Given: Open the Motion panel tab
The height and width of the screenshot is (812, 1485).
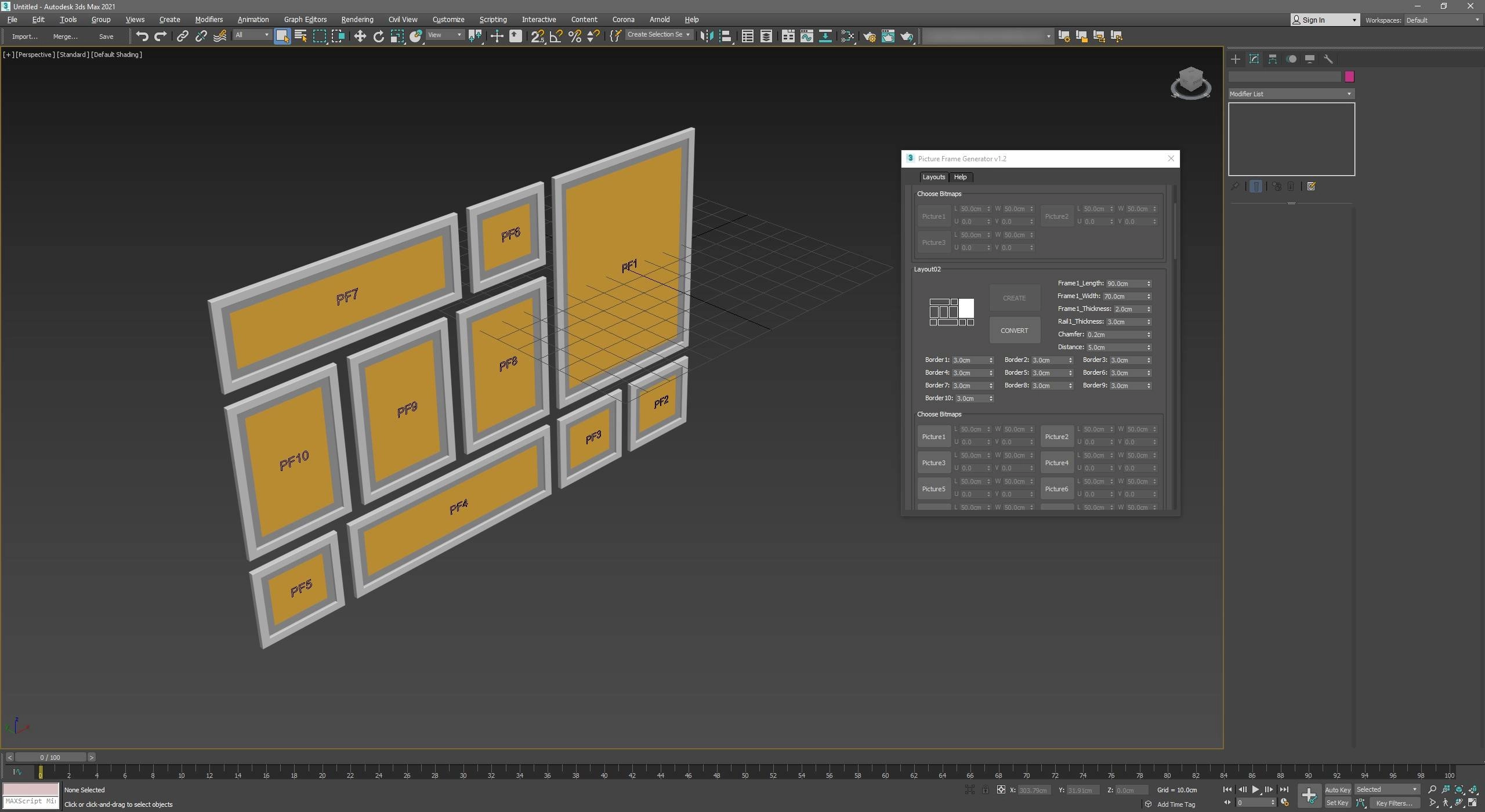Looking at the screenshot, I should 1291,59.
